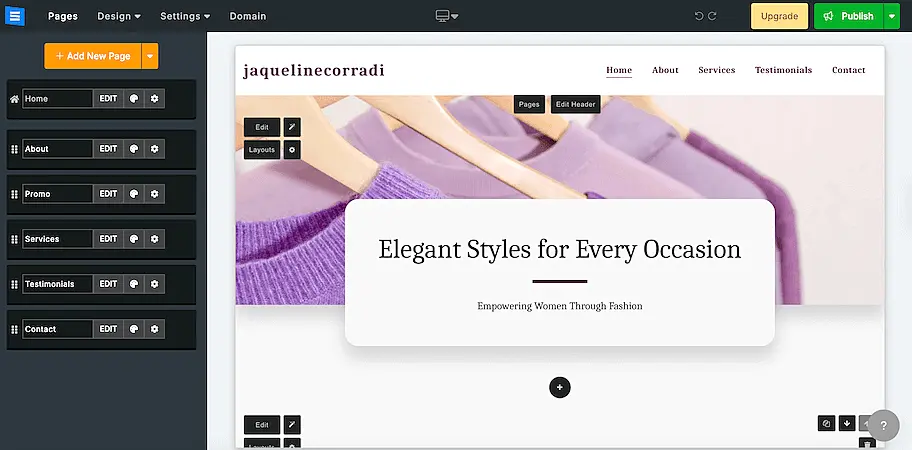Click the Testimonials page name field
912x450 pixels.
point(57,284)
